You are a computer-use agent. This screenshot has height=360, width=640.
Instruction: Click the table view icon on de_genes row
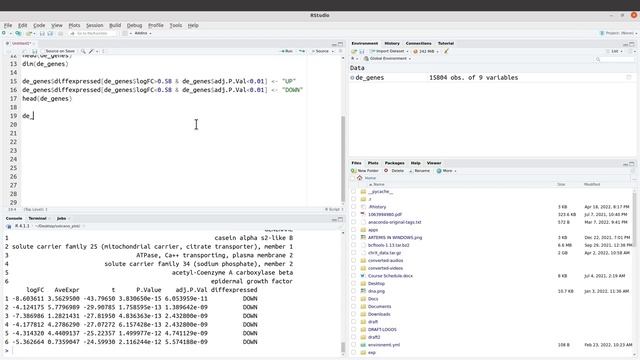click(629, 77)
